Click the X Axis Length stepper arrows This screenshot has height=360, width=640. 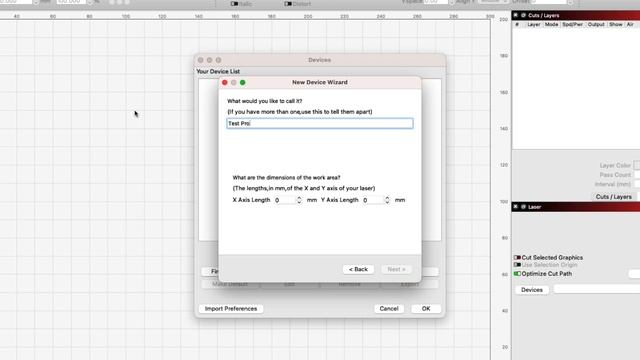tap(299, 200)
